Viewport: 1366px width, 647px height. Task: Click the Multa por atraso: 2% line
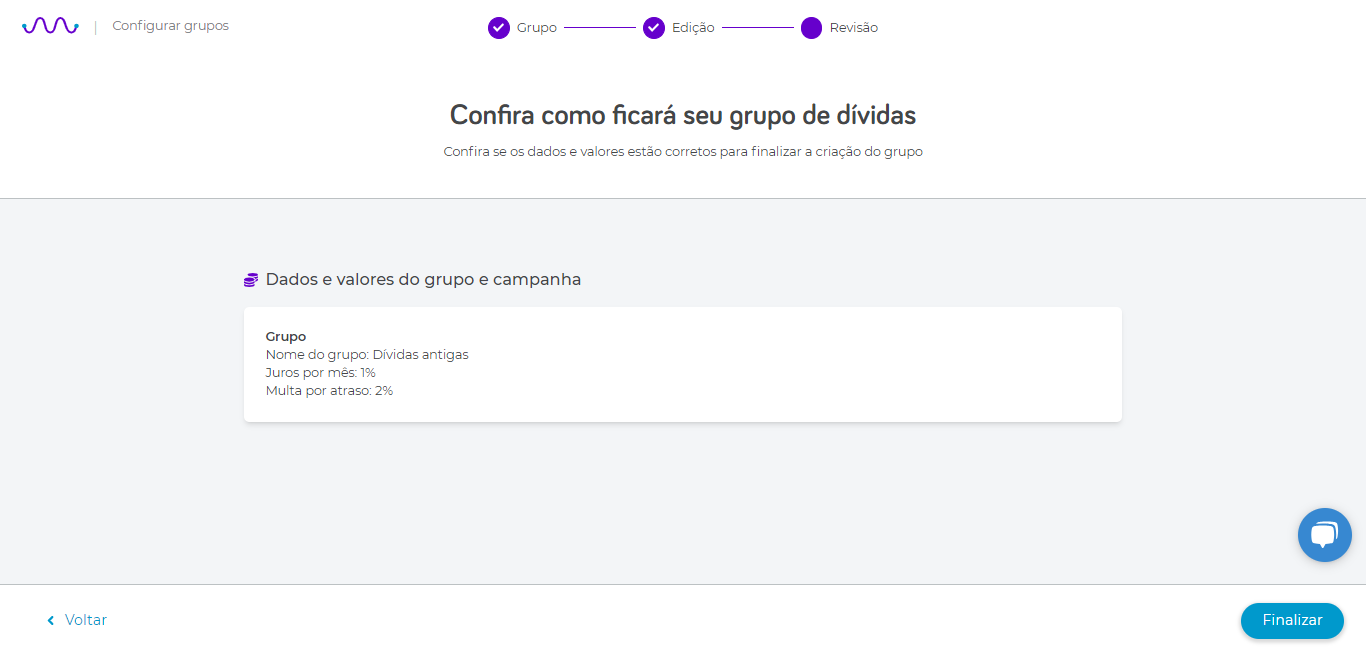tap(329, 391)
